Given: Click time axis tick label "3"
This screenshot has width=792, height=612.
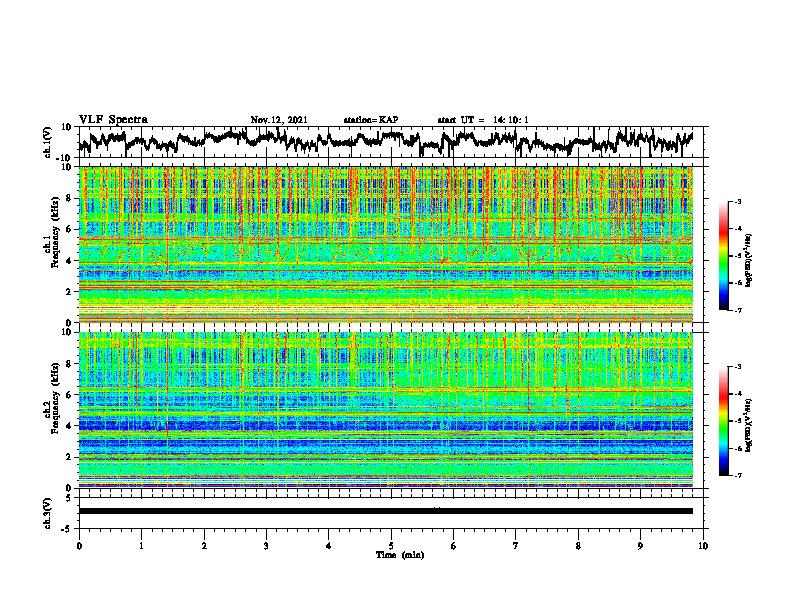Looking at the screenshot, I should [x=266, y=546].
